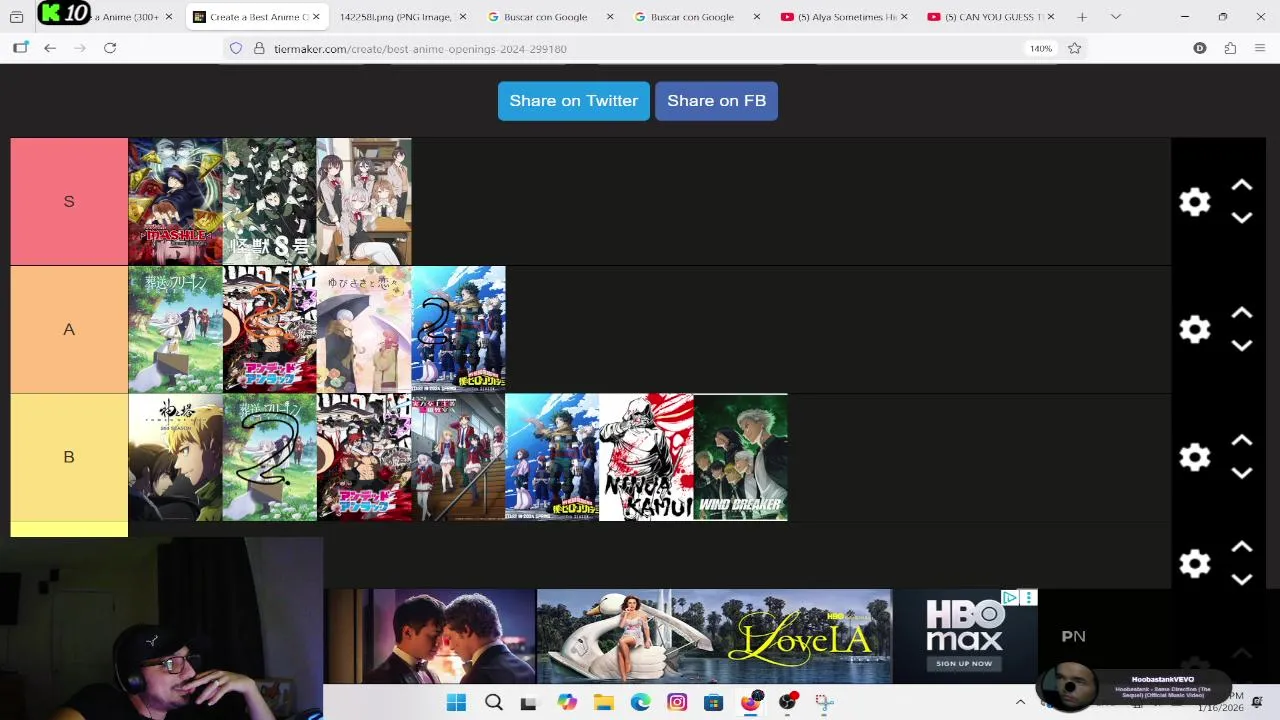Share the tier list on FB
The height and width of the screenshot is (720, 1280).
(717, 101)
